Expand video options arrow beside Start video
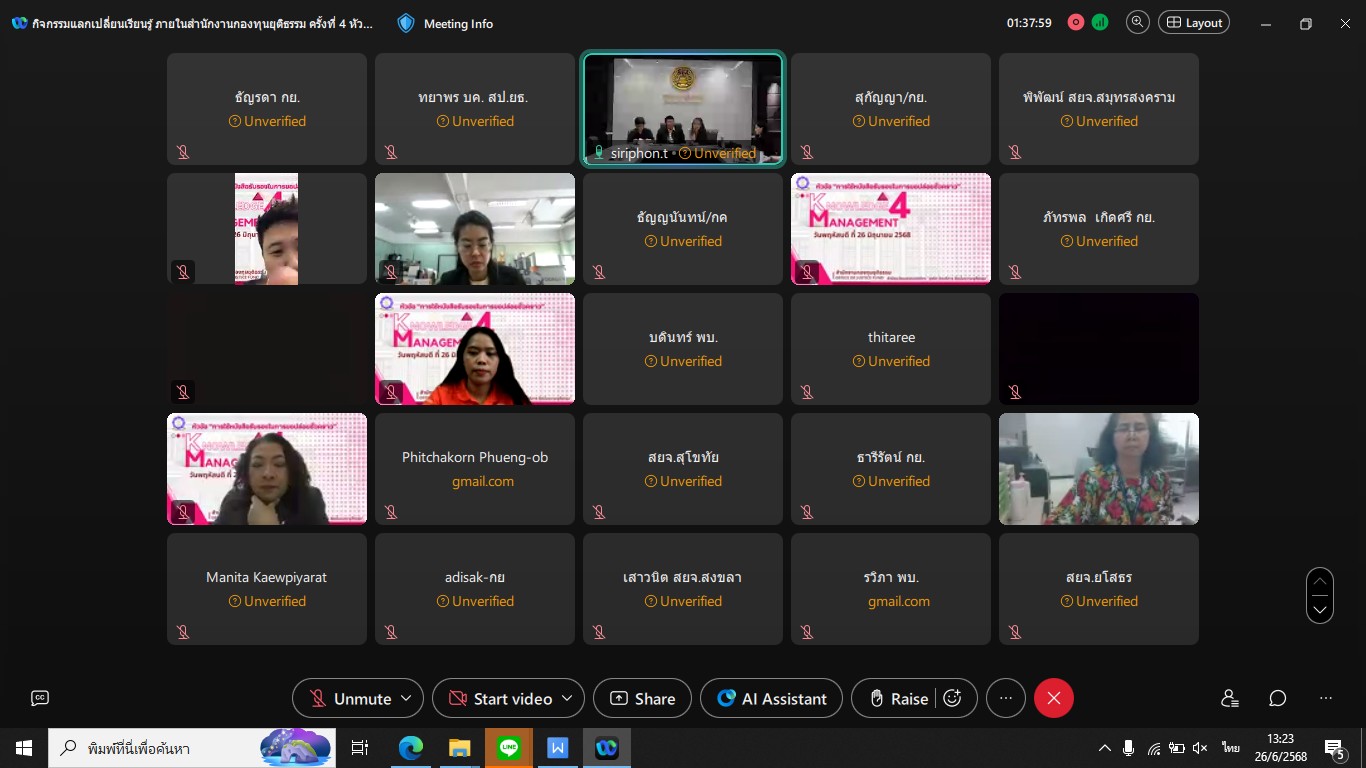Image resolution: width=1366 pixels, height=768 pixels. 567,698
